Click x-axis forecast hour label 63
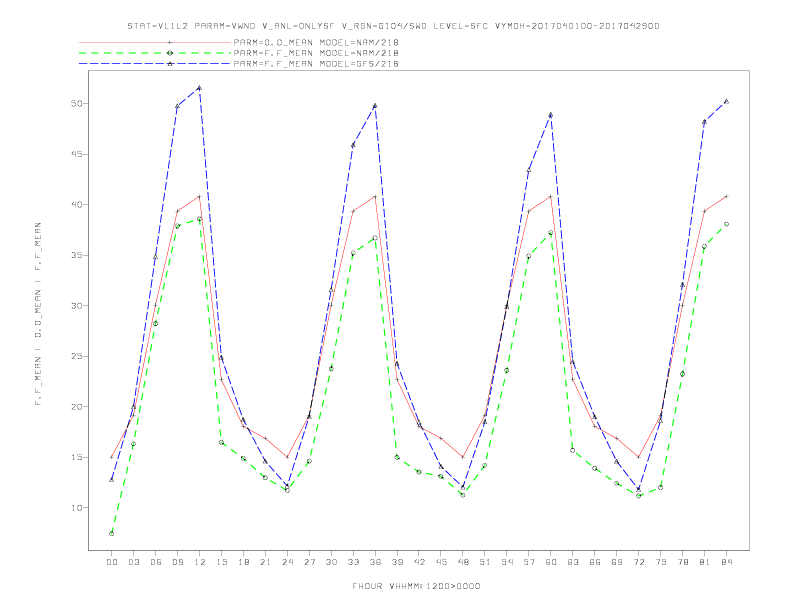Image resolution: width=792 pixels, height=612 pixels. [x=573, y=562]
